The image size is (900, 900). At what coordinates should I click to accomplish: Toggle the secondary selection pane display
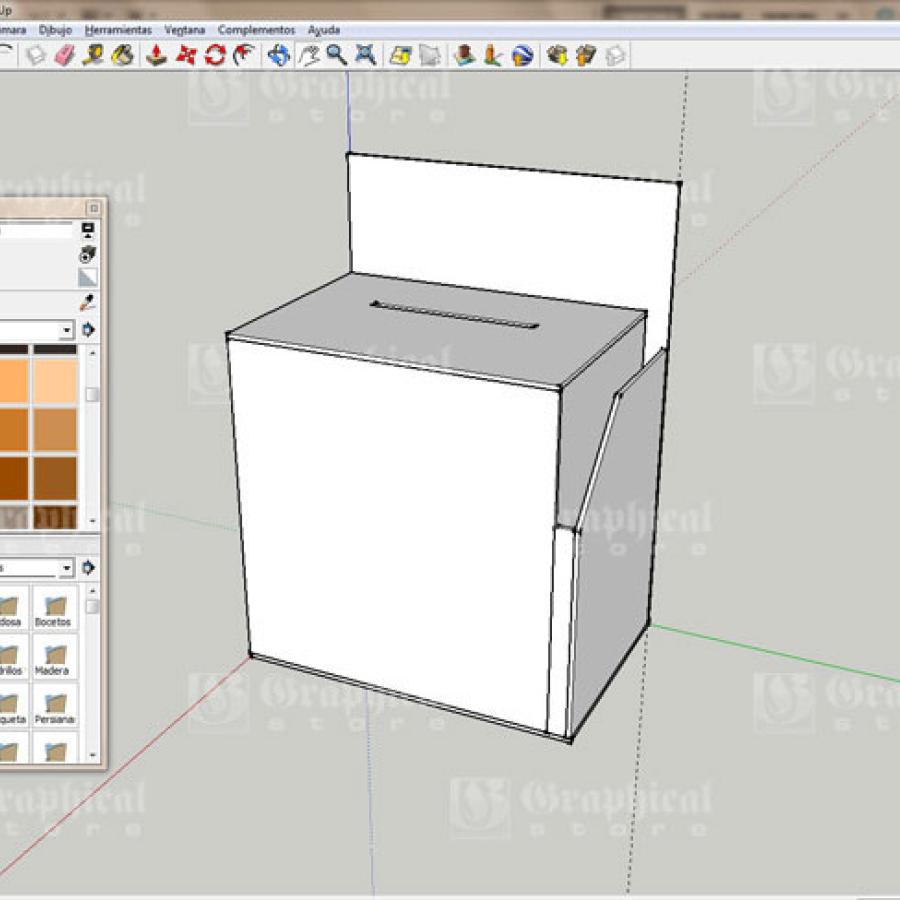pos(88,230)
